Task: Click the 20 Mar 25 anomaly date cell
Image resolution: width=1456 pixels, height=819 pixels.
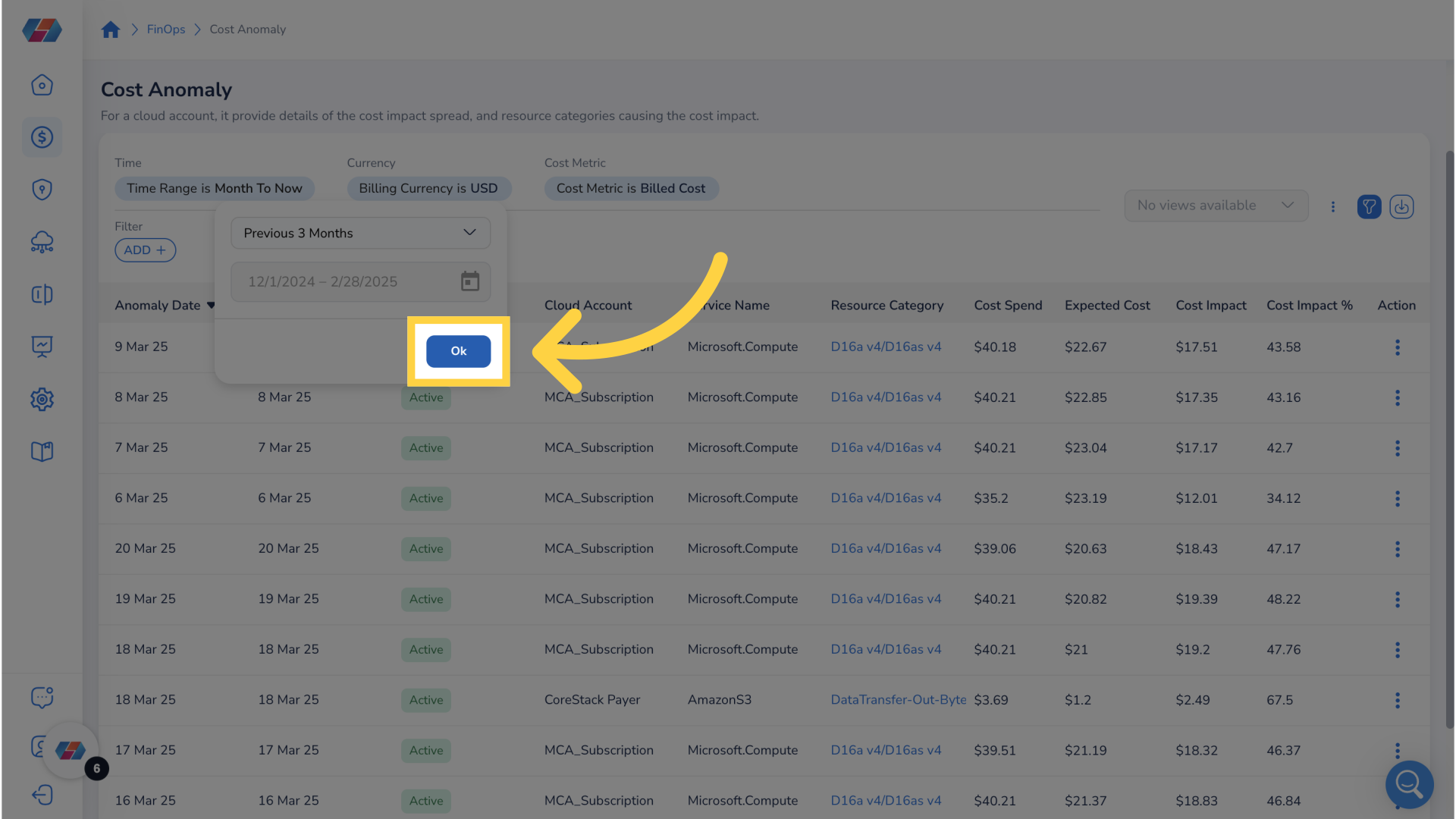Action: 145,548
